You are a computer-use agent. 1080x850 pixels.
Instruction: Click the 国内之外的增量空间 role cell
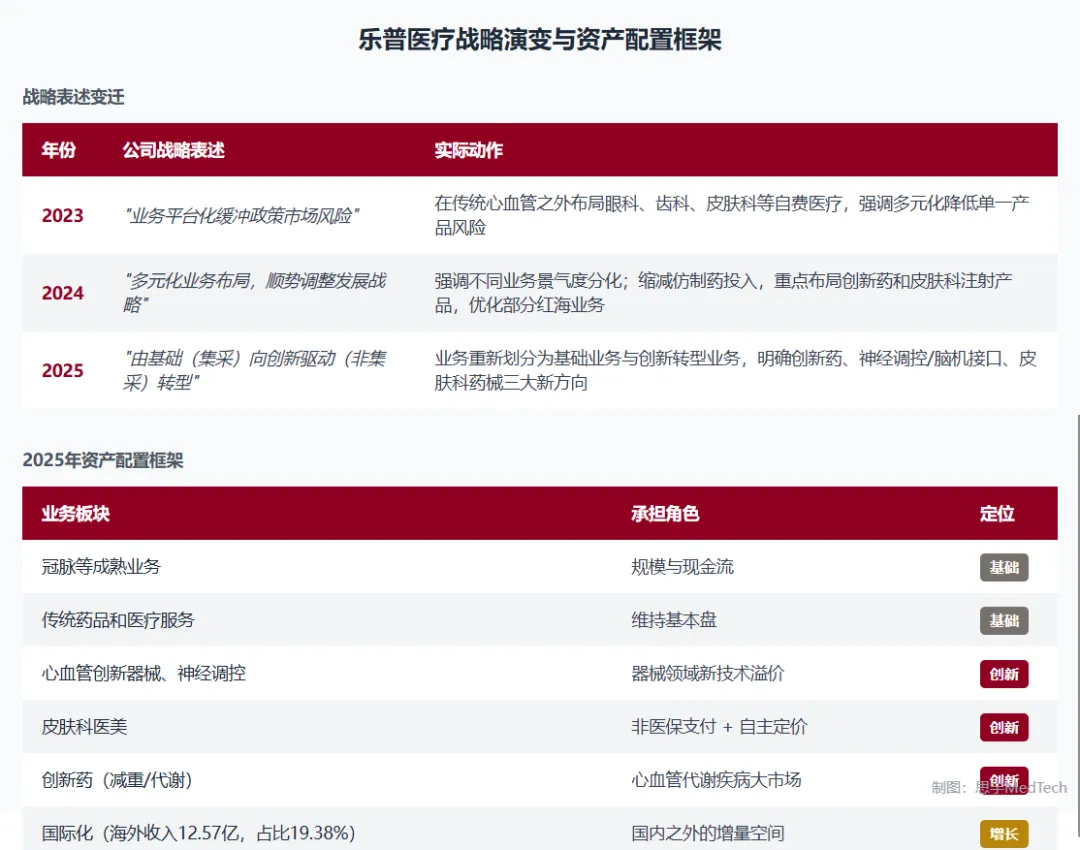click(707, 833)
